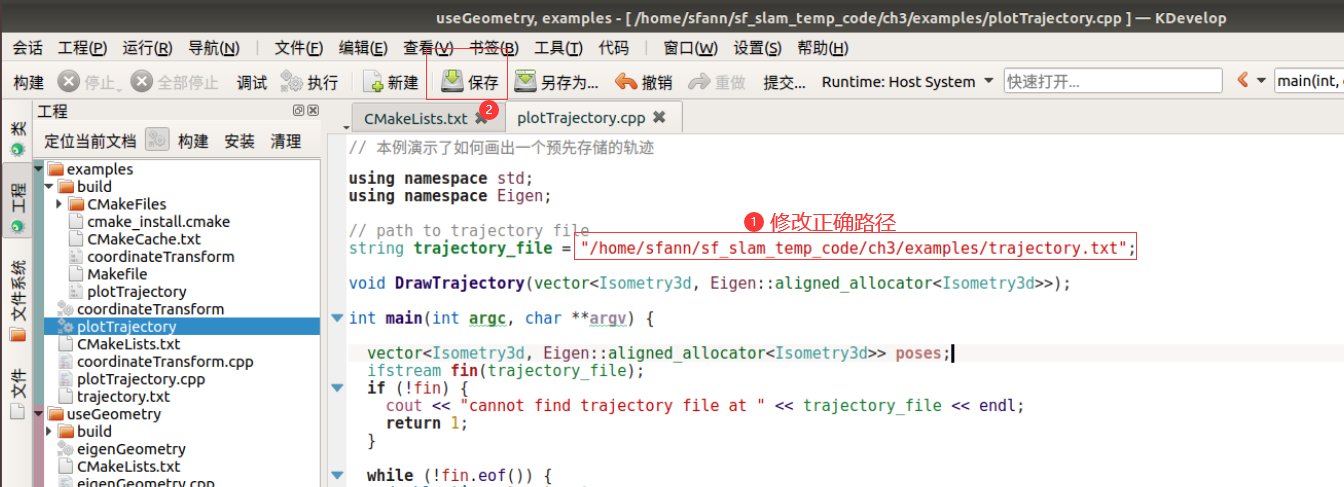Image resolution: width=1344 pixels, height=487 pixels.
Task: Collapse the examples project node
Action: click(x=38, y=169)
